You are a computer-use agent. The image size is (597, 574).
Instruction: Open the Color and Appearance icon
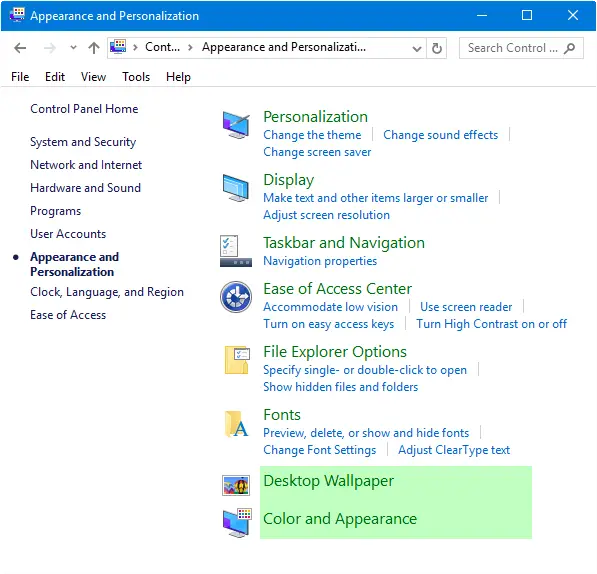[x=237, y=522]
